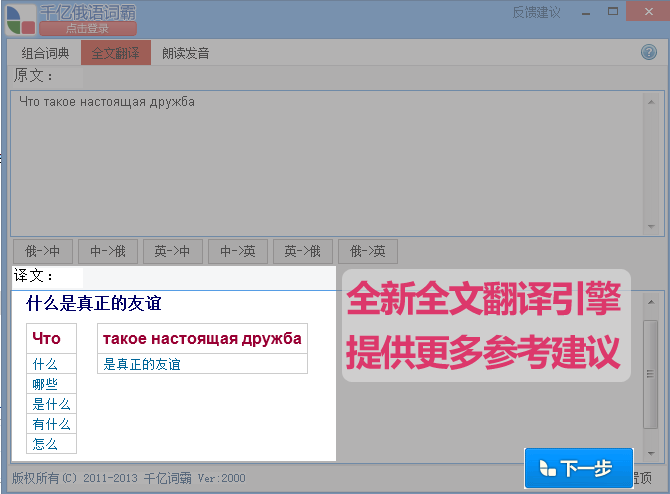
Task: Click the translation pane scrollbar up arrow
Action: click(651, 302)
